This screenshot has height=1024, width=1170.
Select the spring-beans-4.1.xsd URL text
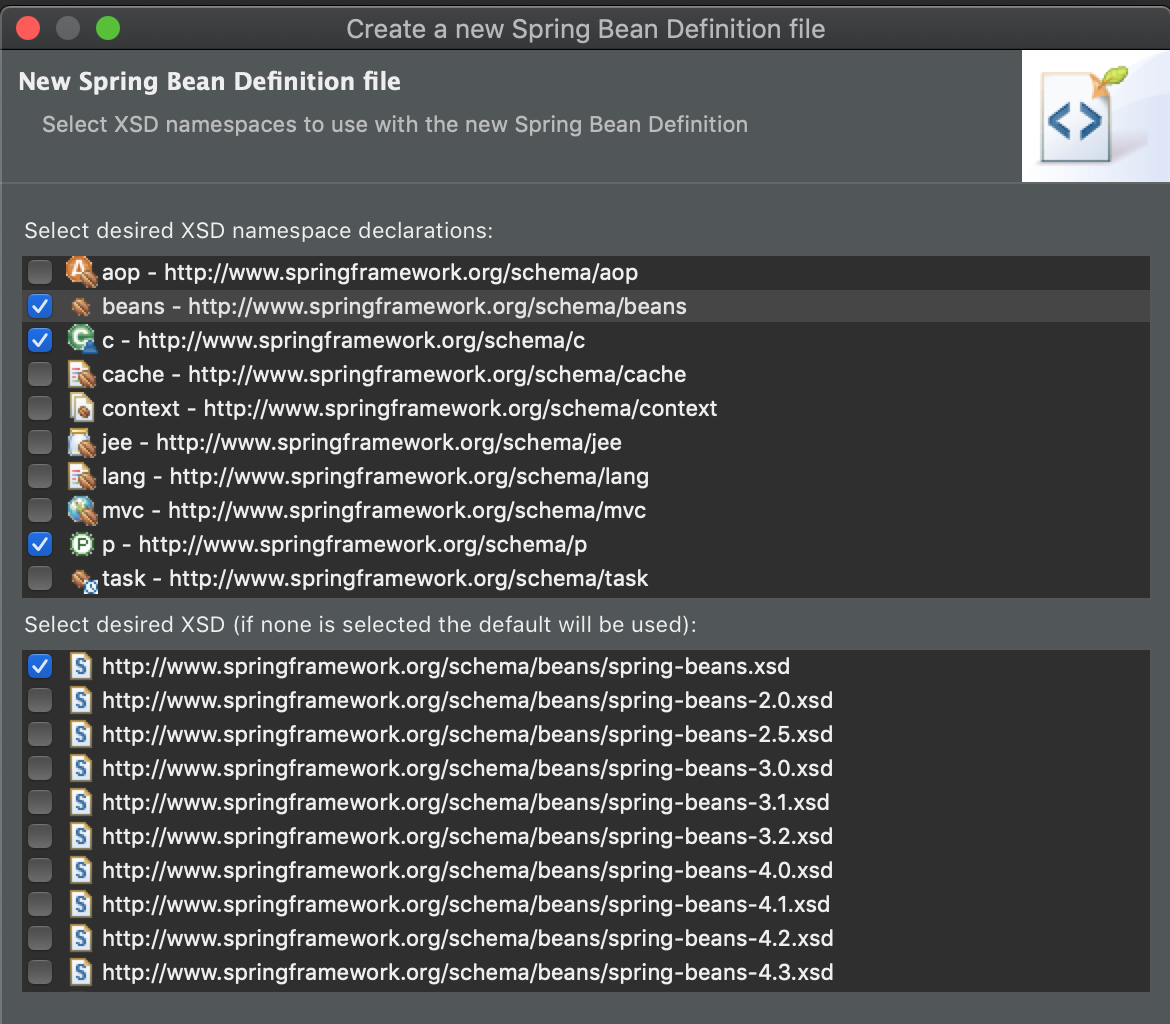tap(466, 904)
